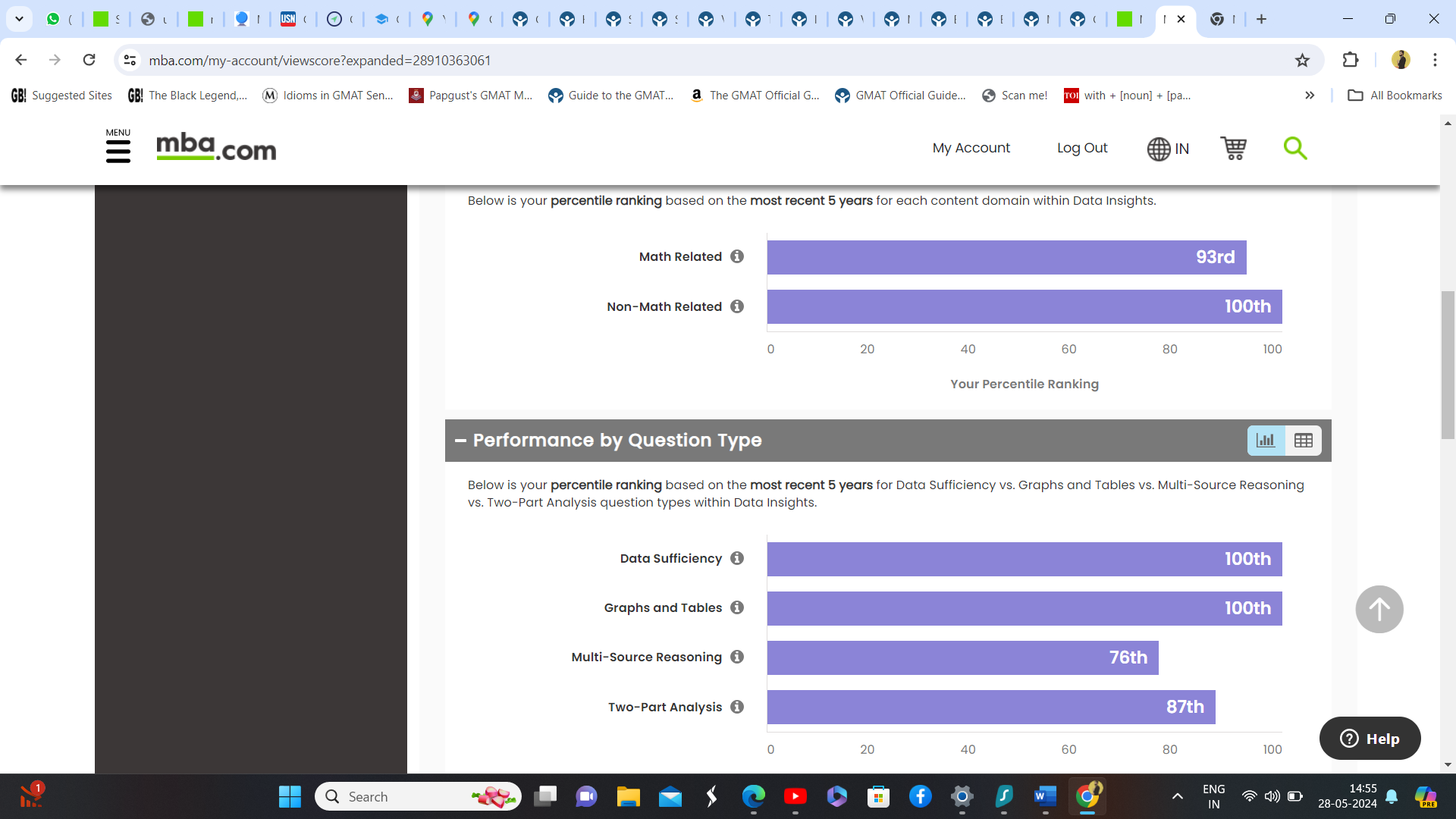The height and width of the screenshot is (819, 1456).
Task: Switch to table view
Action: tap(1304, 441)
